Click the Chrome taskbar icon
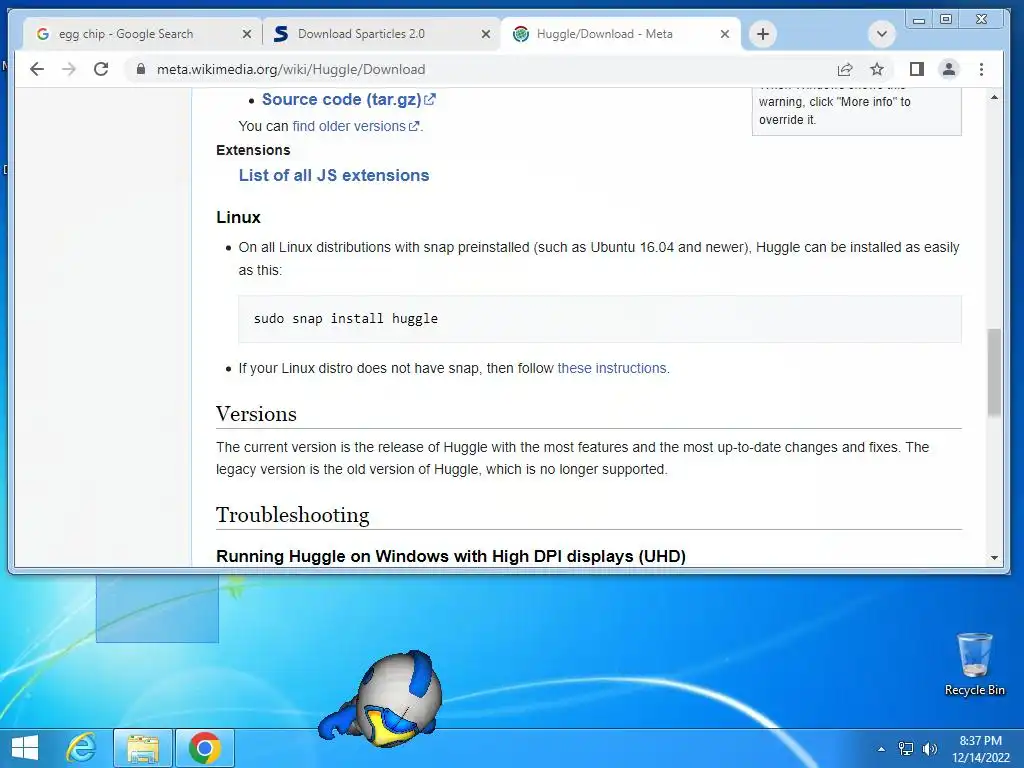Viewport: 1024px width, 768px height. click(204, 748)
